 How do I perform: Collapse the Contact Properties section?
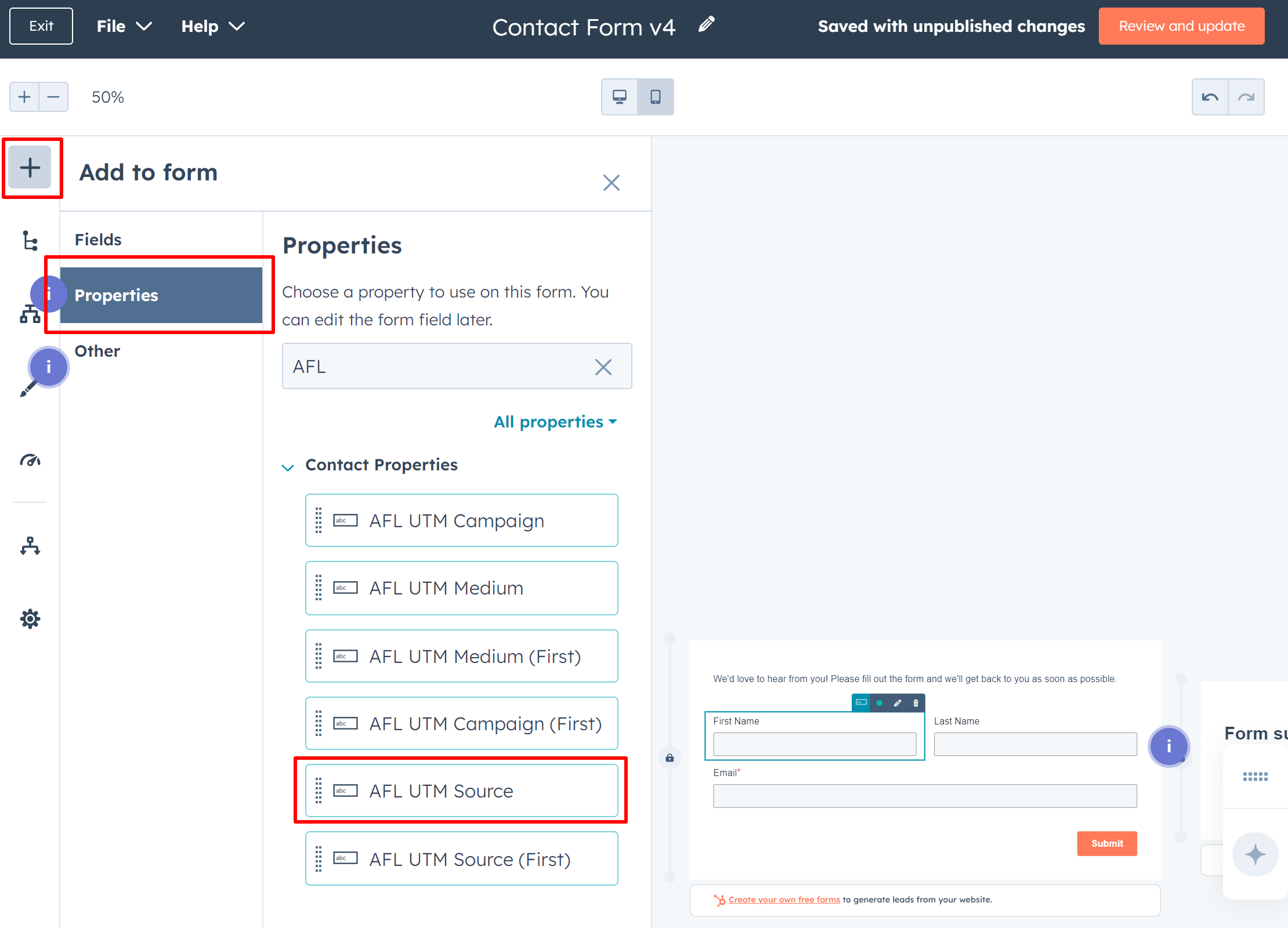[288, 467]
